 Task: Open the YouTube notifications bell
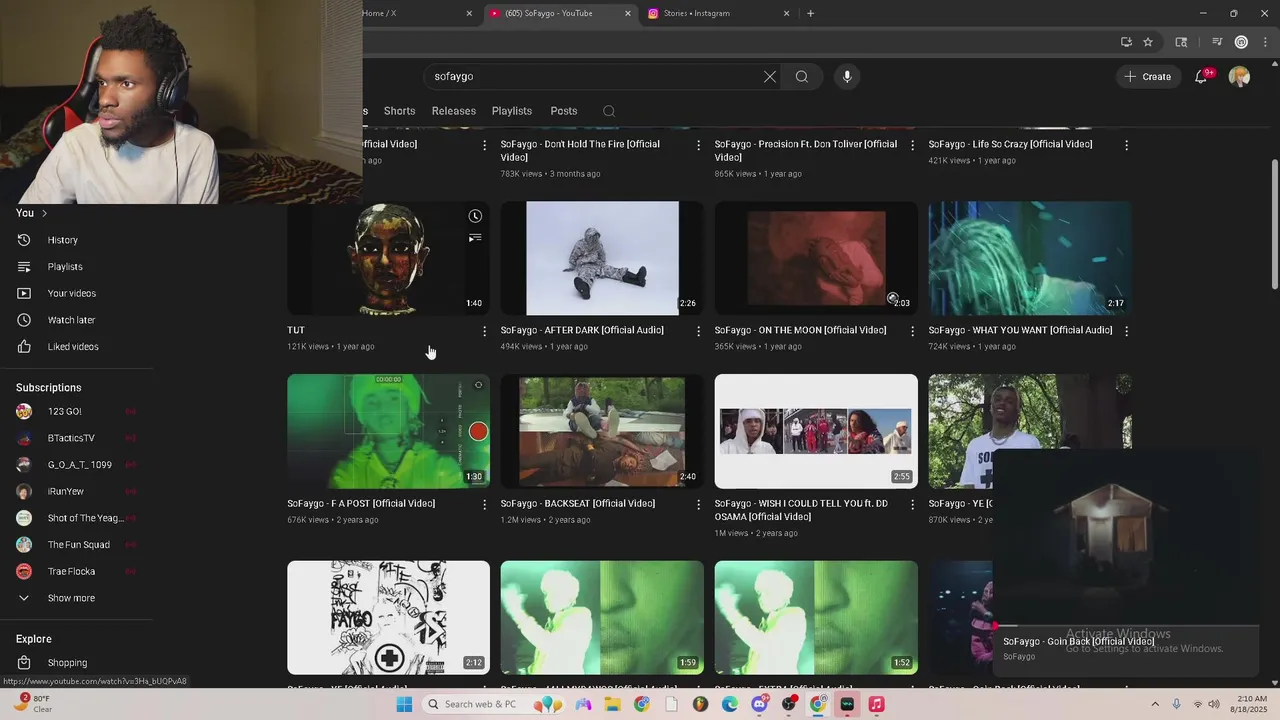pos(1203,76)
